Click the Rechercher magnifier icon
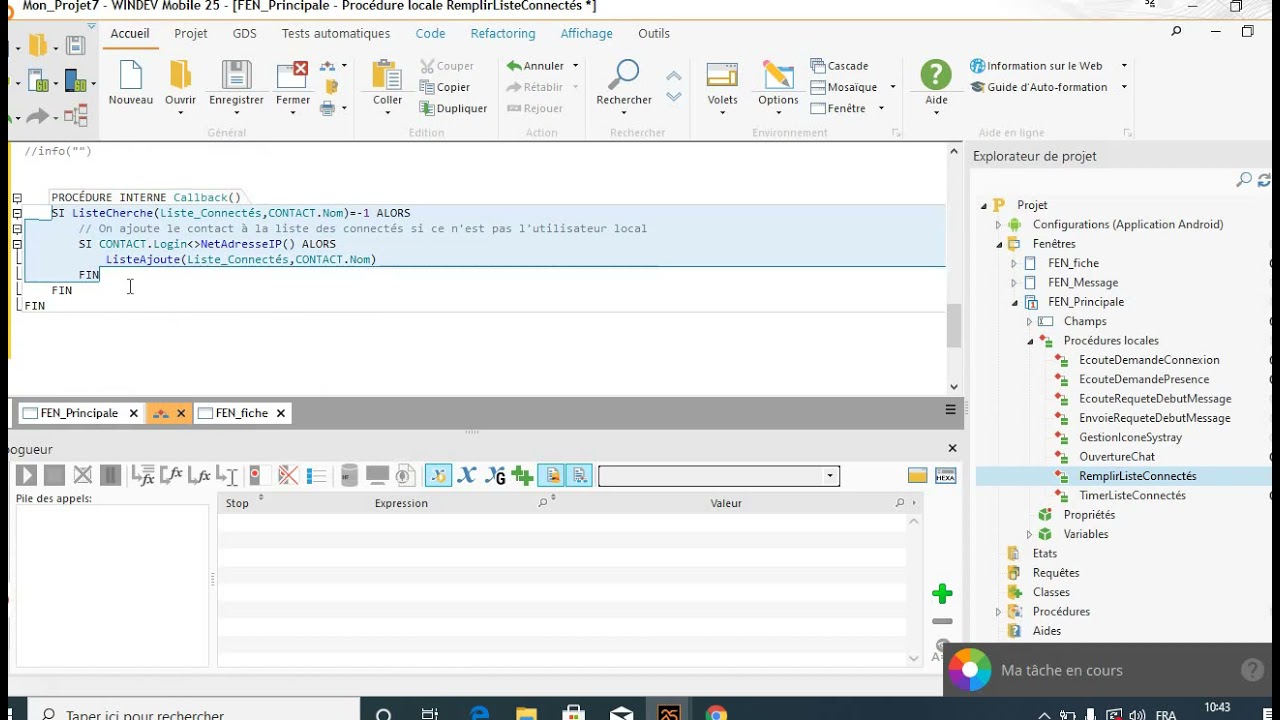 624,75
